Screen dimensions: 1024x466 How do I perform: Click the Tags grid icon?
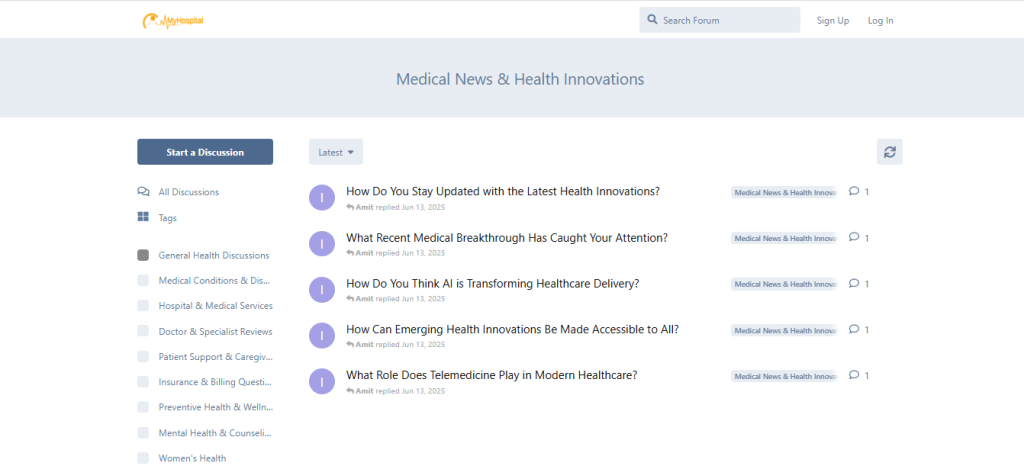click(143, 218)
